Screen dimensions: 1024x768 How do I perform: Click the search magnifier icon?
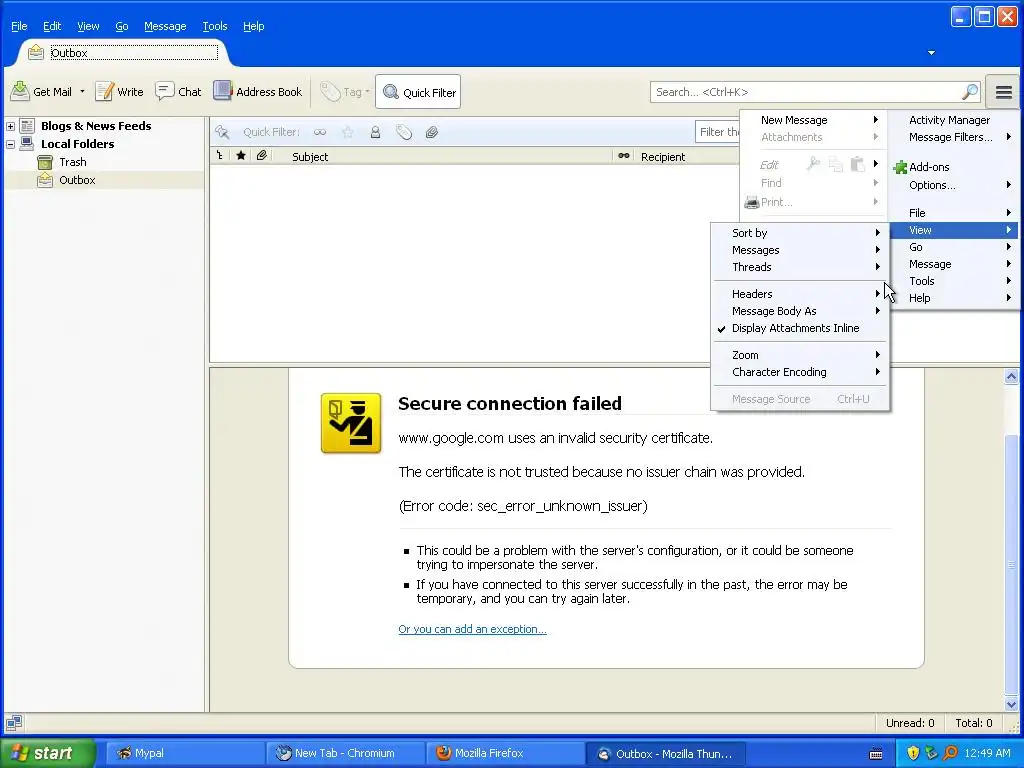(x=970, y=92)
